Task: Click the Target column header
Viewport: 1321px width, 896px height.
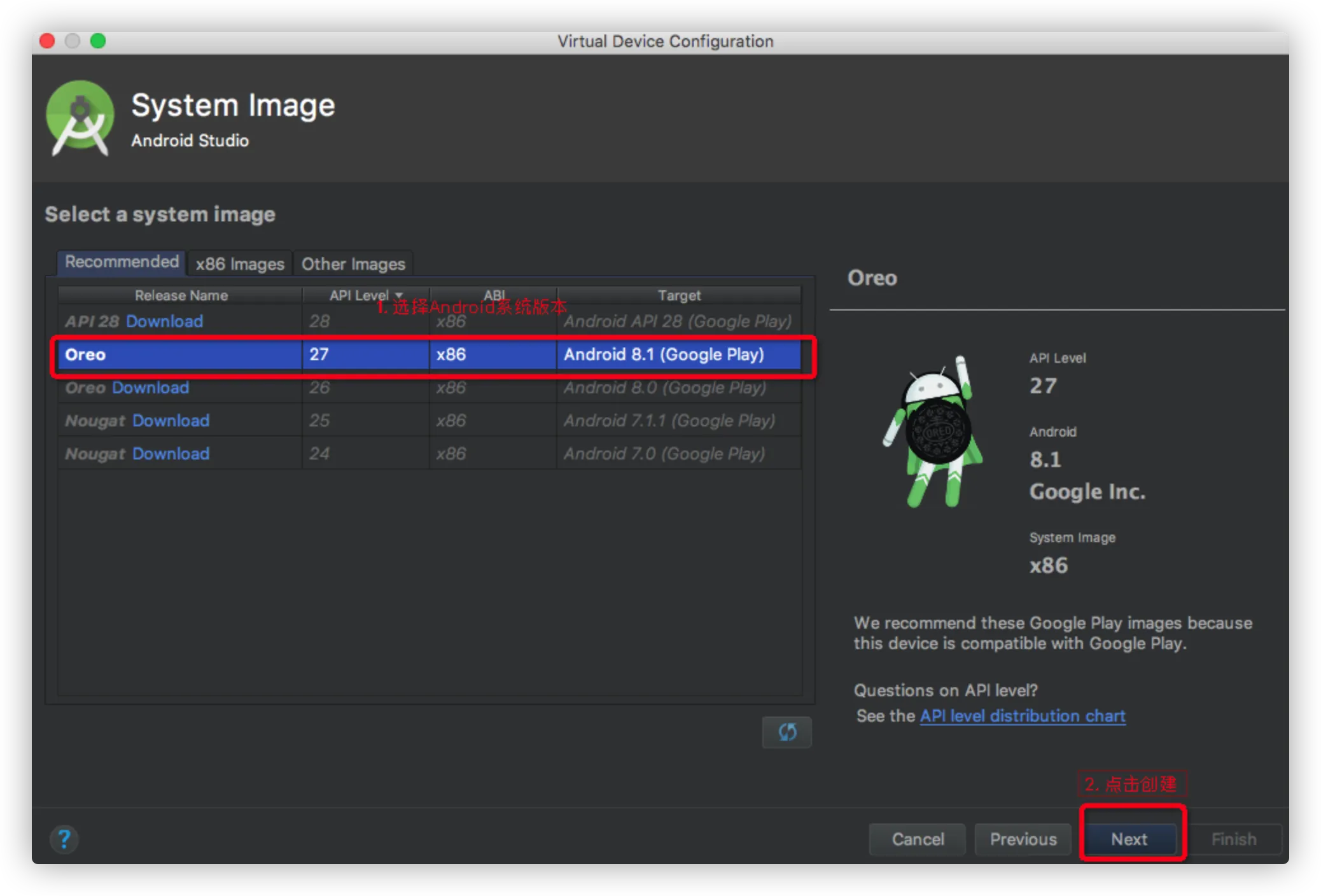Action: (x=678, y=295)
